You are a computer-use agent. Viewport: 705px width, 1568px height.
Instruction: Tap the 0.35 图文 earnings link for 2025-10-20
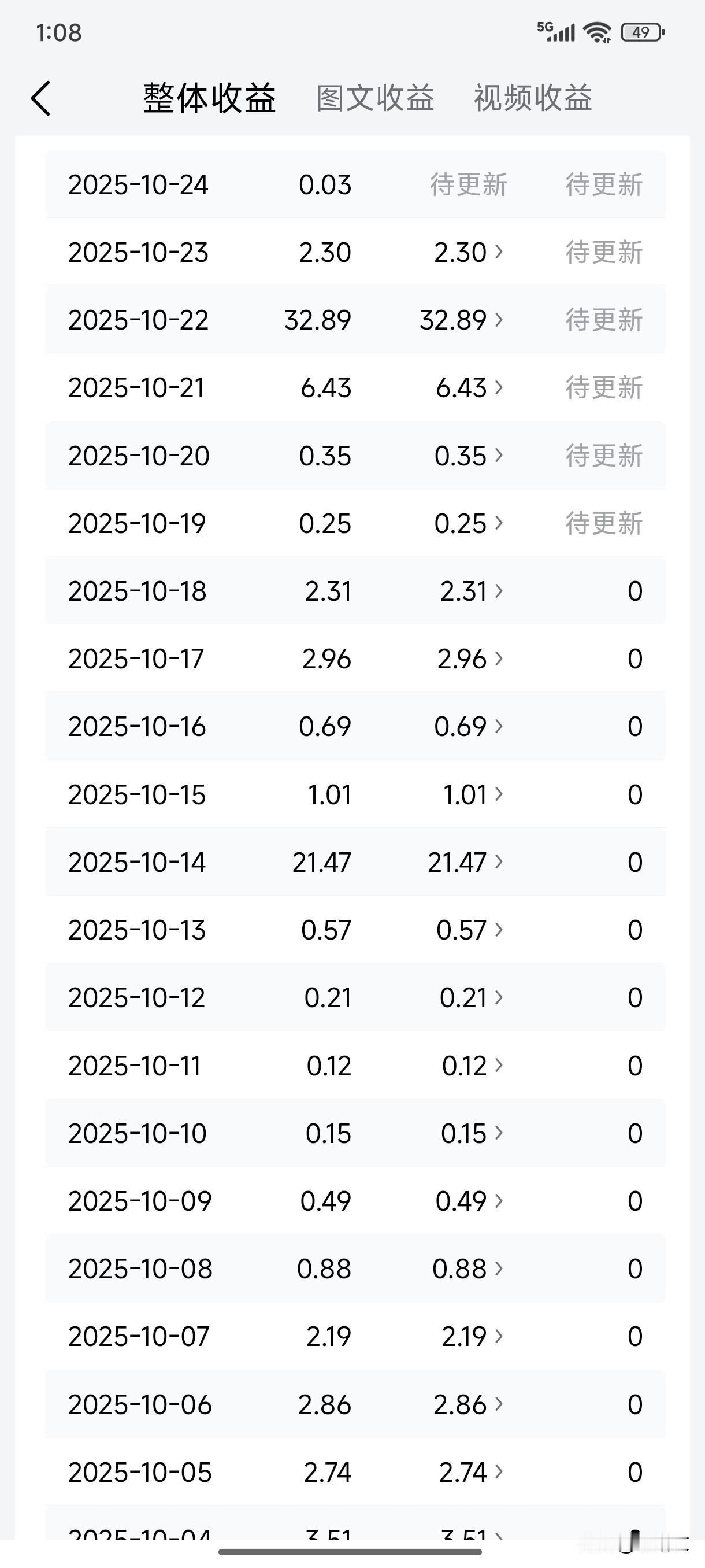pyautogui.click(x=461, y=455)
